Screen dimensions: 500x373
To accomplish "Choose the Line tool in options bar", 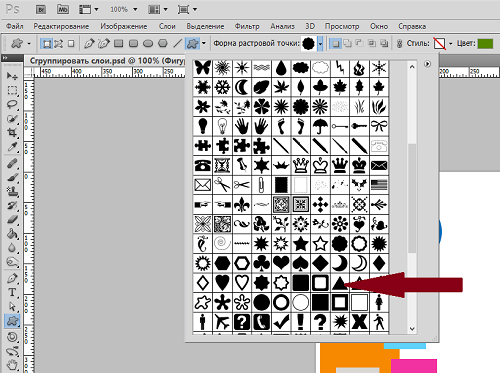I will tap(178, 43).
